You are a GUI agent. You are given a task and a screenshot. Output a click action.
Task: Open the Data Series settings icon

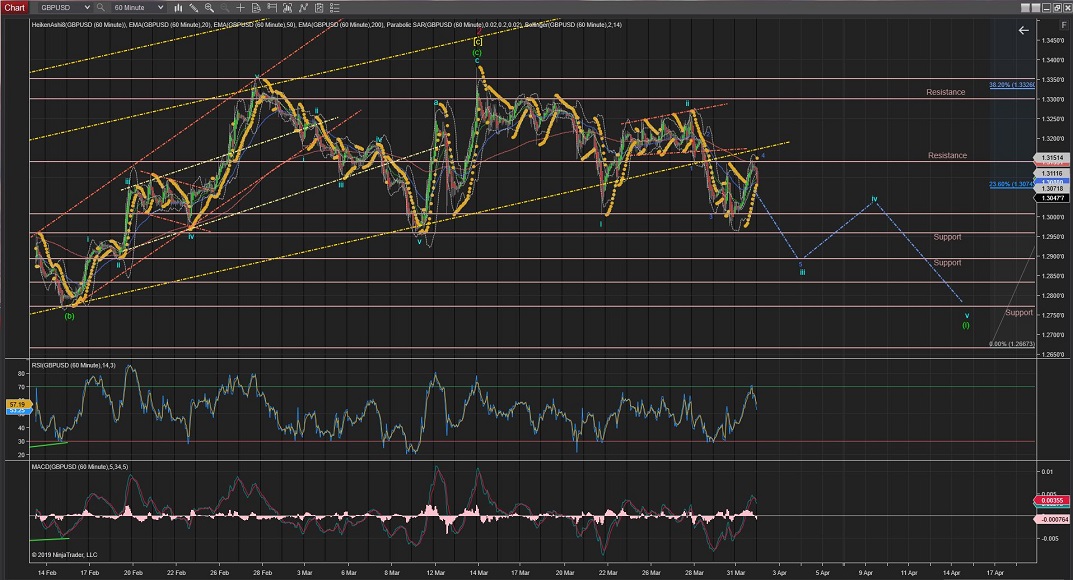point(287,8)
